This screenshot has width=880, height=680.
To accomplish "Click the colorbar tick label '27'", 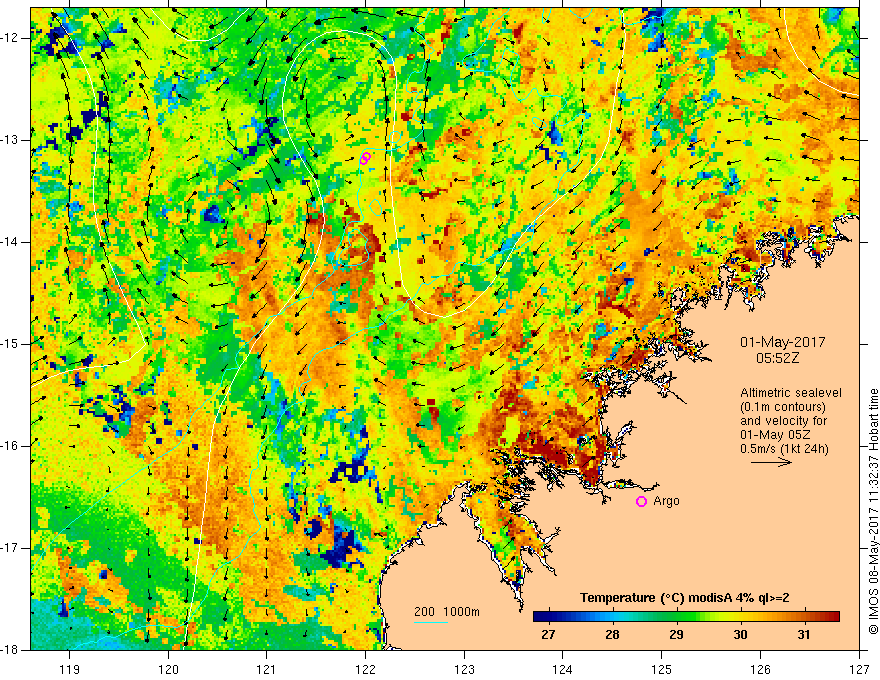I will click(x=548, y=634).
